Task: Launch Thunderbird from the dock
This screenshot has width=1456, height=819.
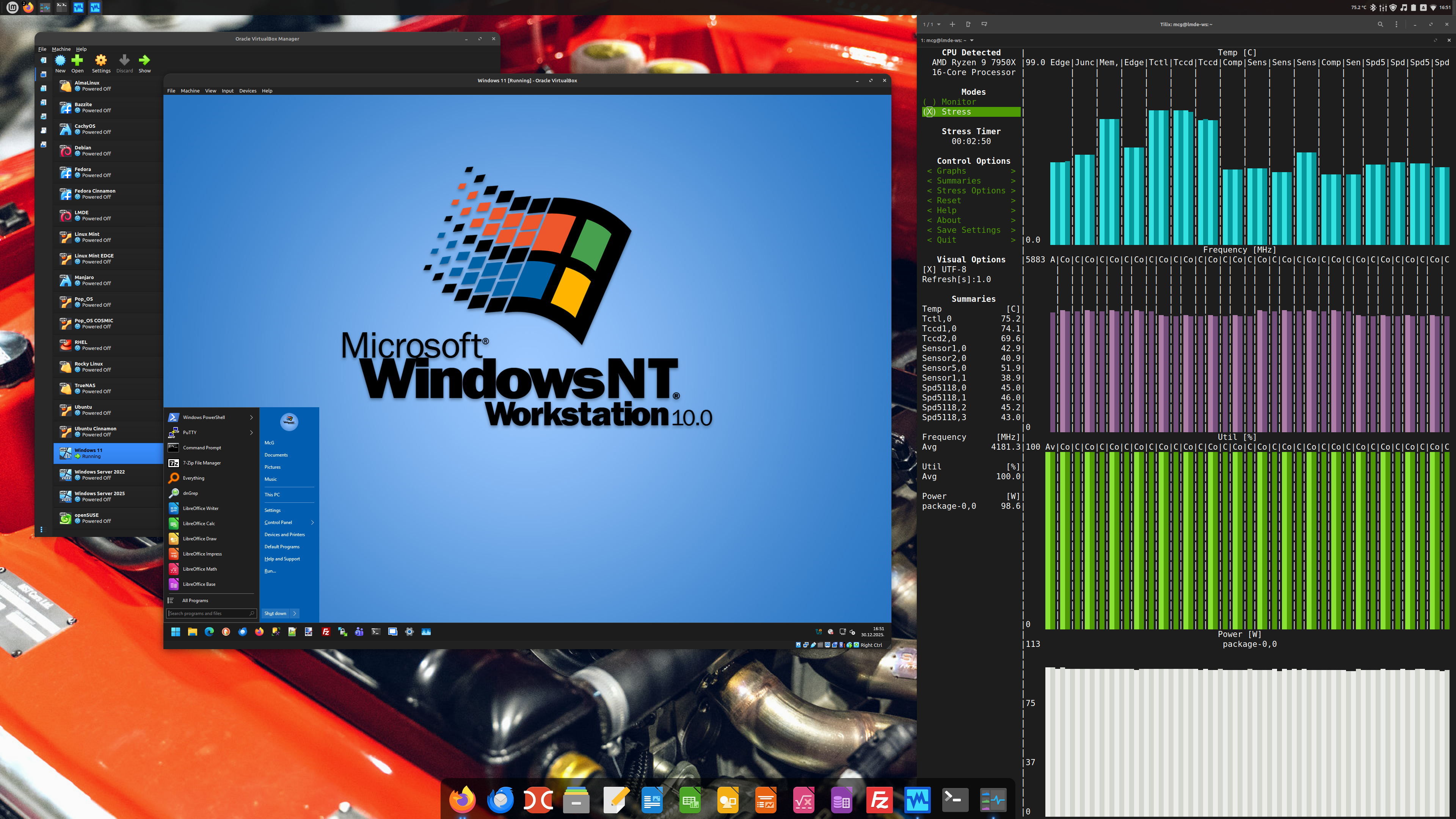Action: (500, 800)
